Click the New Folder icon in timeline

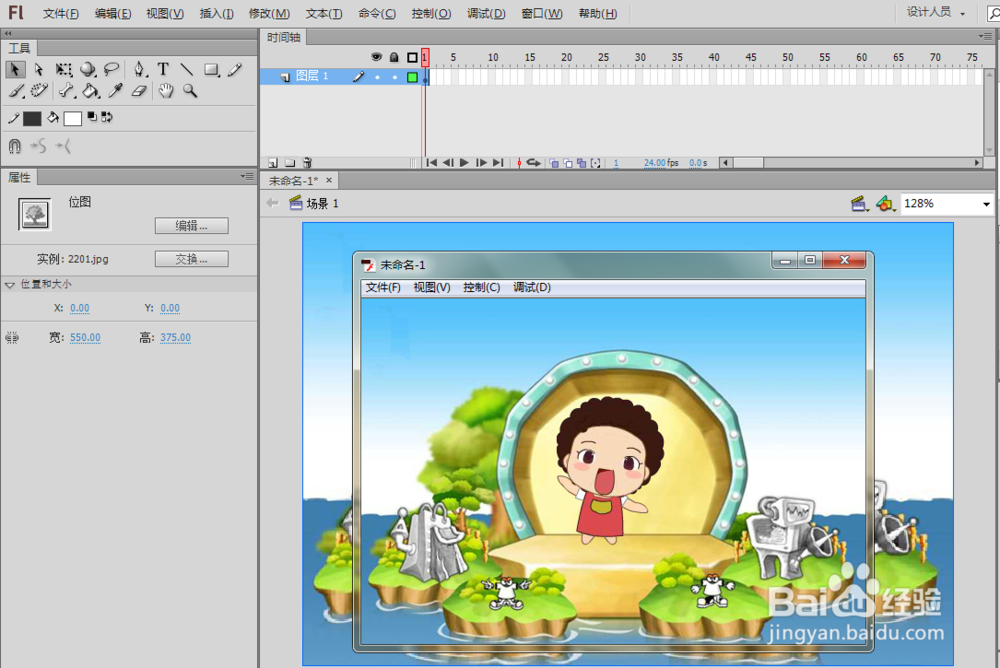pyautogui.click(x=290, y=163)
